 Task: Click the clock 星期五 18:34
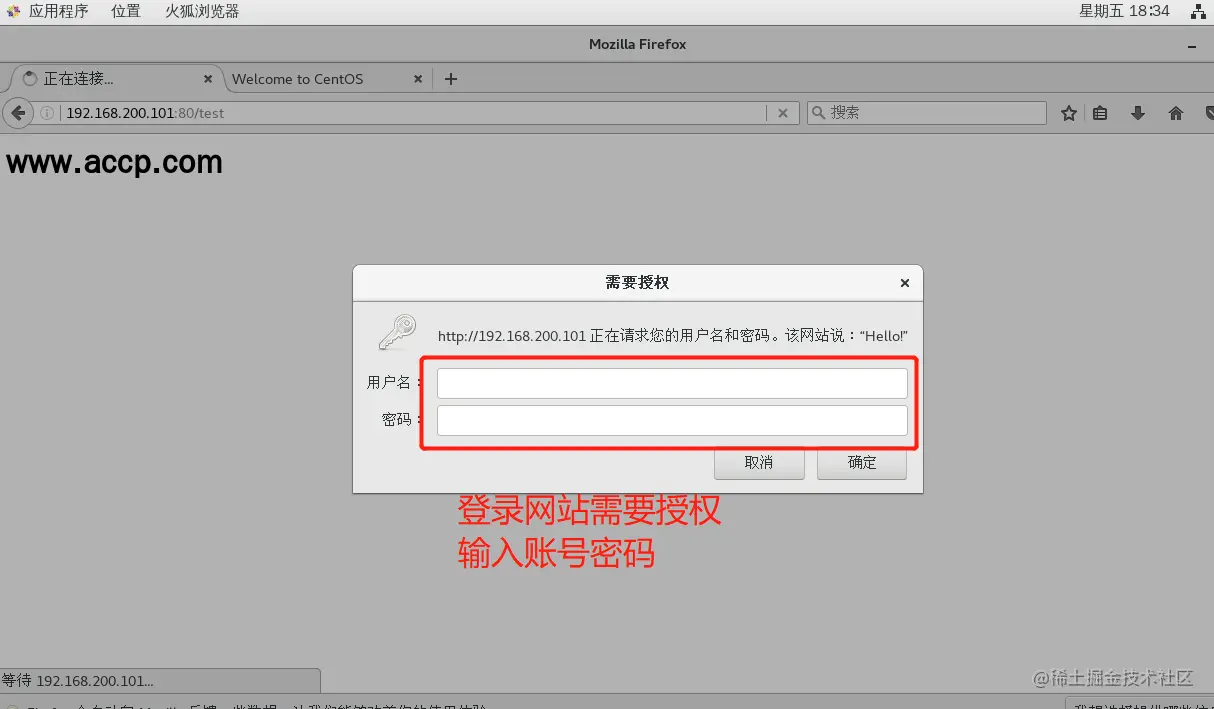(x=1124, y=11)
